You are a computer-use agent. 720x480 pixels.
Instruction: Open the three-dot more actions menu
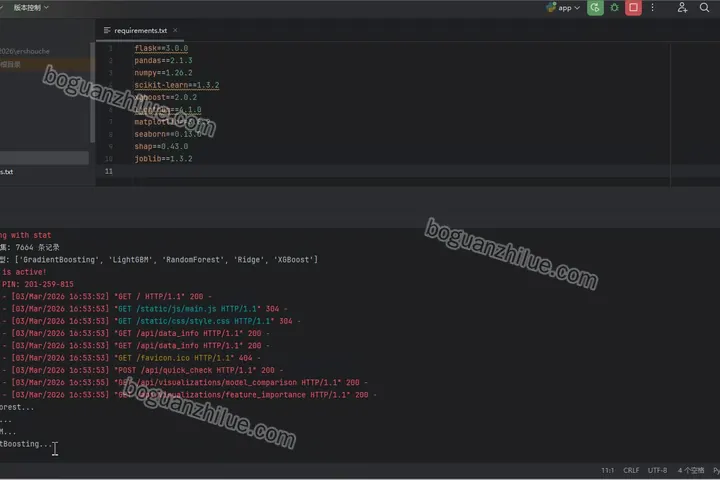point(652,8)
